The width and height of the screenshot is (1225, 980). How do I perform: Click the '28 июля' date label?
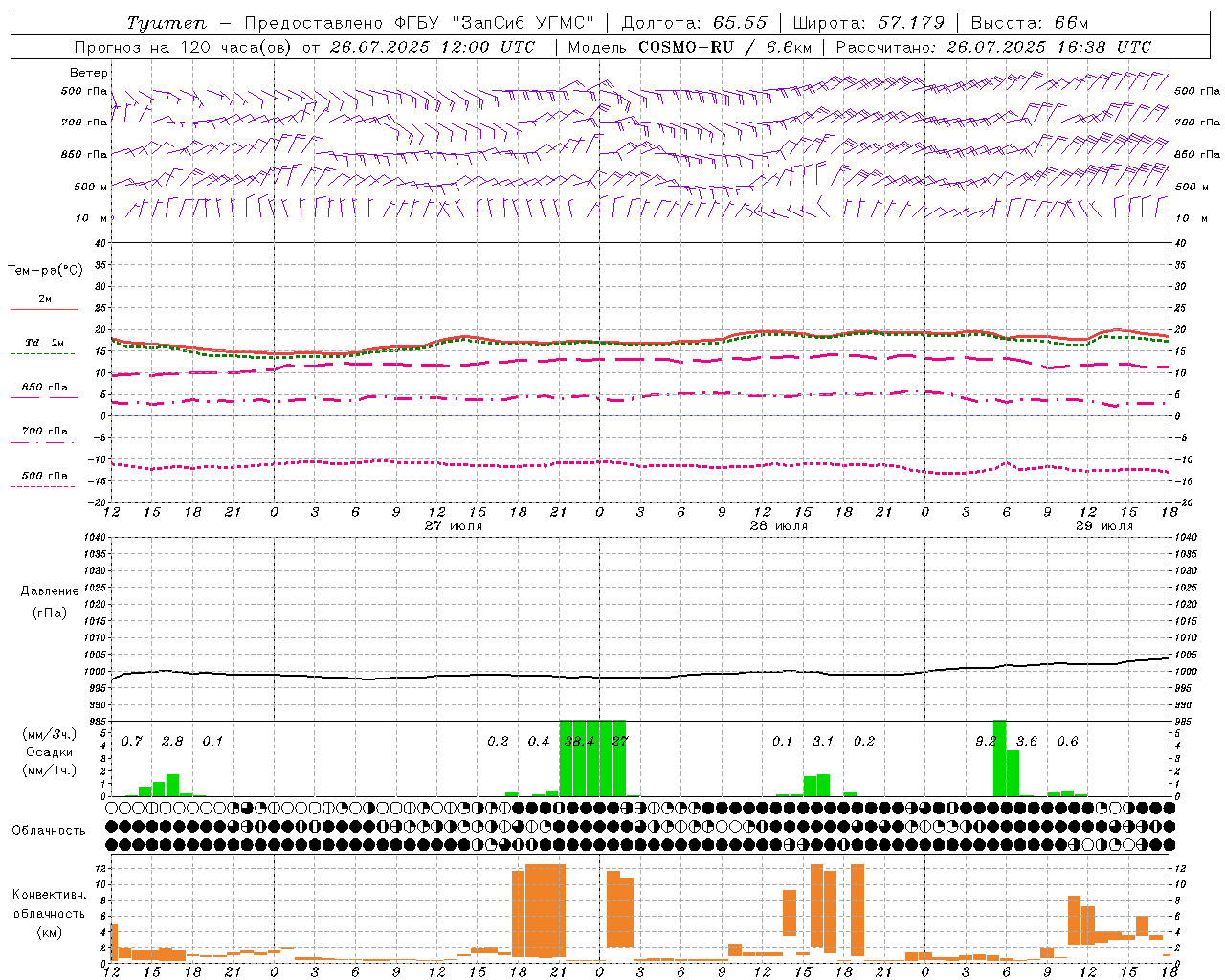pos(779,525)
